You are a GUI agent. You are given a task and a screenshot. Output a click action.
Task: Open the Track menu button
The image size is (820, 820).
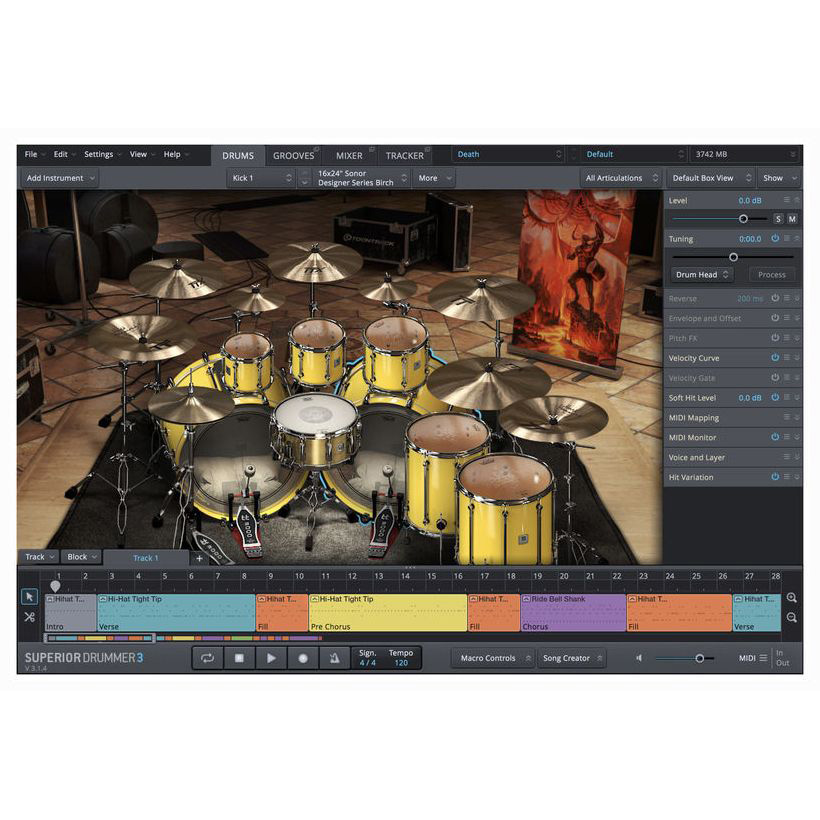39,557
